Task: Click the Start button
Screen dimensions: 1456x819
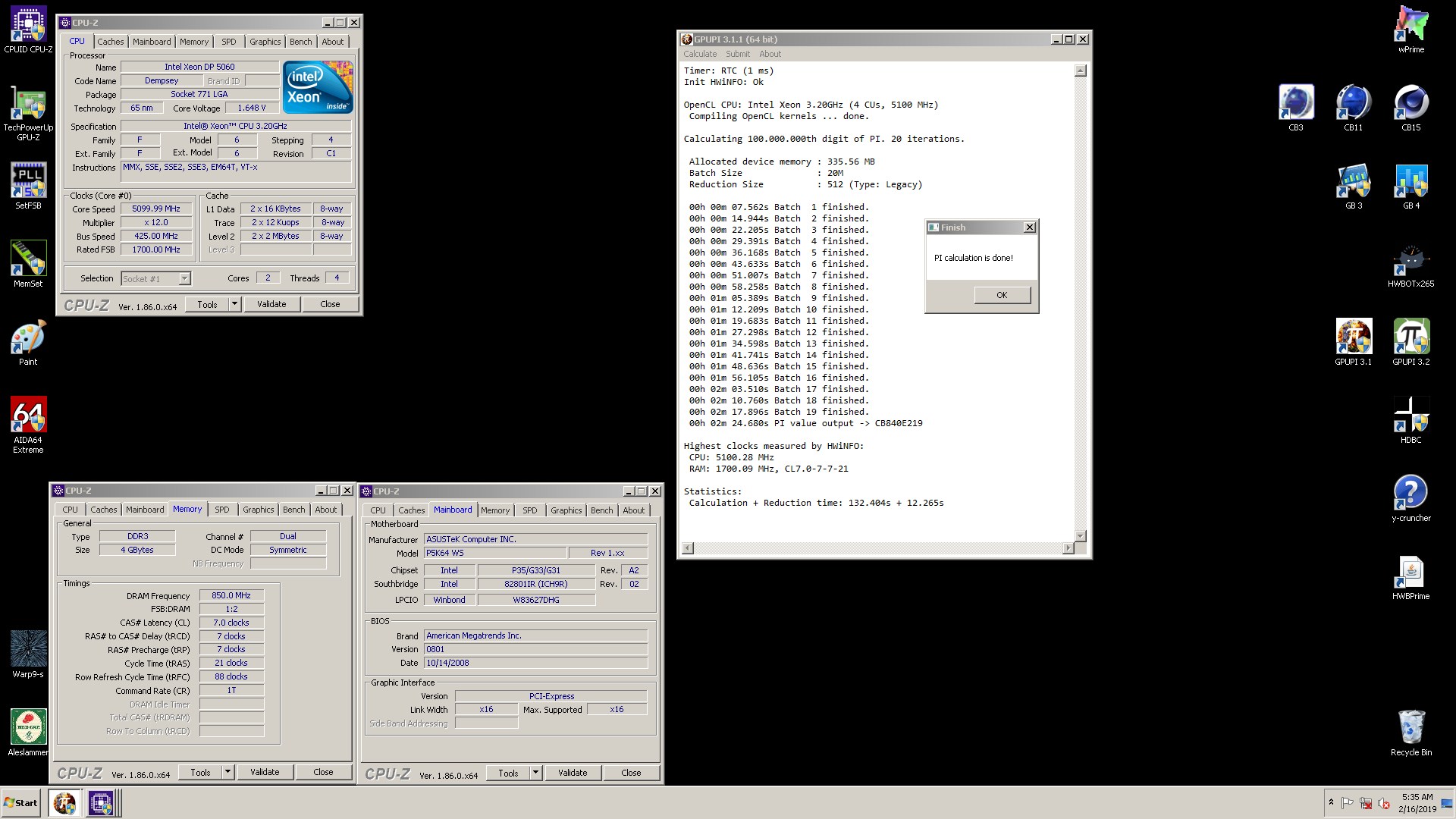Action: pyautogui.click(x=21, y=802)
